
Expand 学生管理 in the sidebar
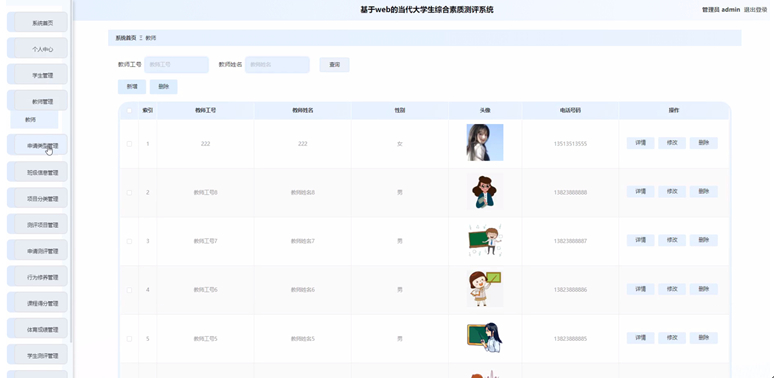(x=38, y=75)
